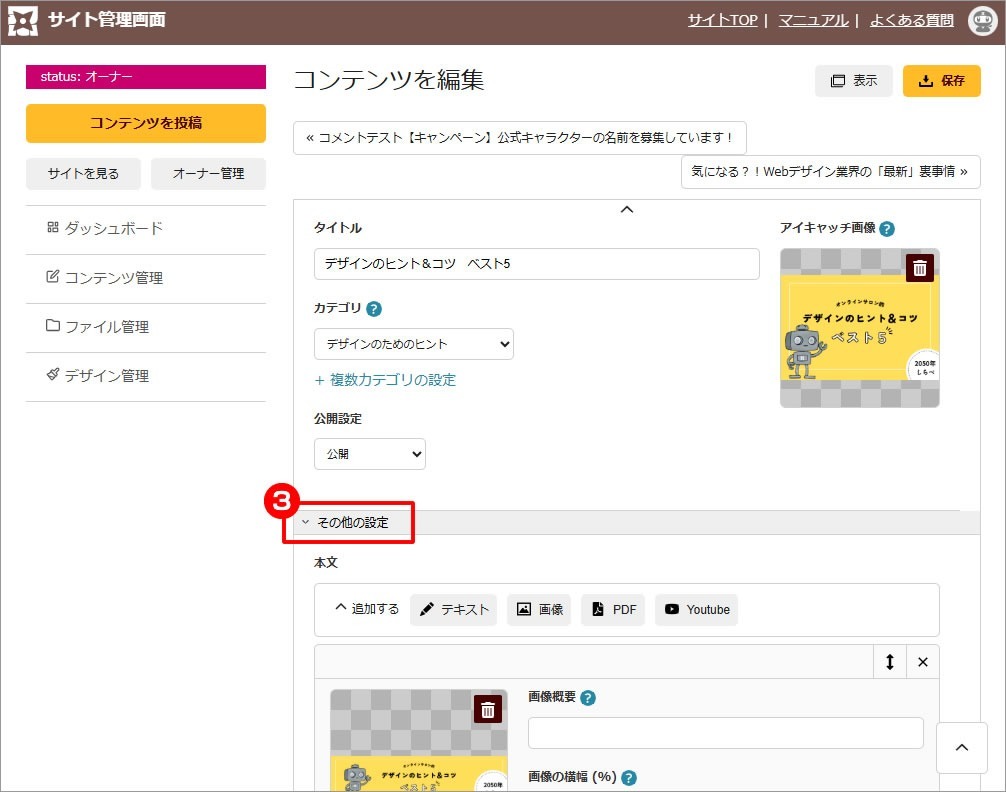Remove the content block with X icon
The image size is (1006, 792).
(922, 662)
